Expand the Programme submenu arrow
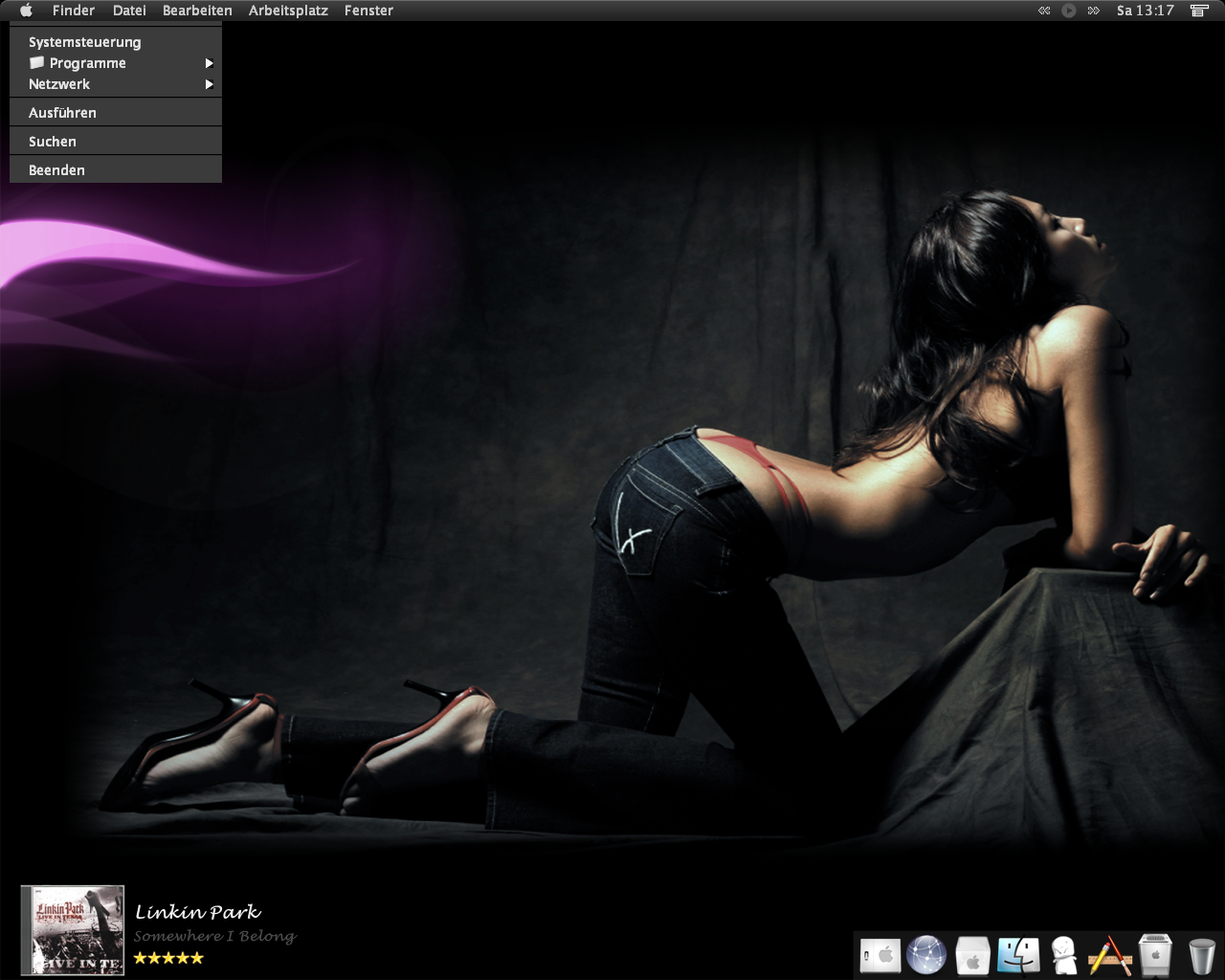This screenshot has height=980, width=1225. pos(209,63)
